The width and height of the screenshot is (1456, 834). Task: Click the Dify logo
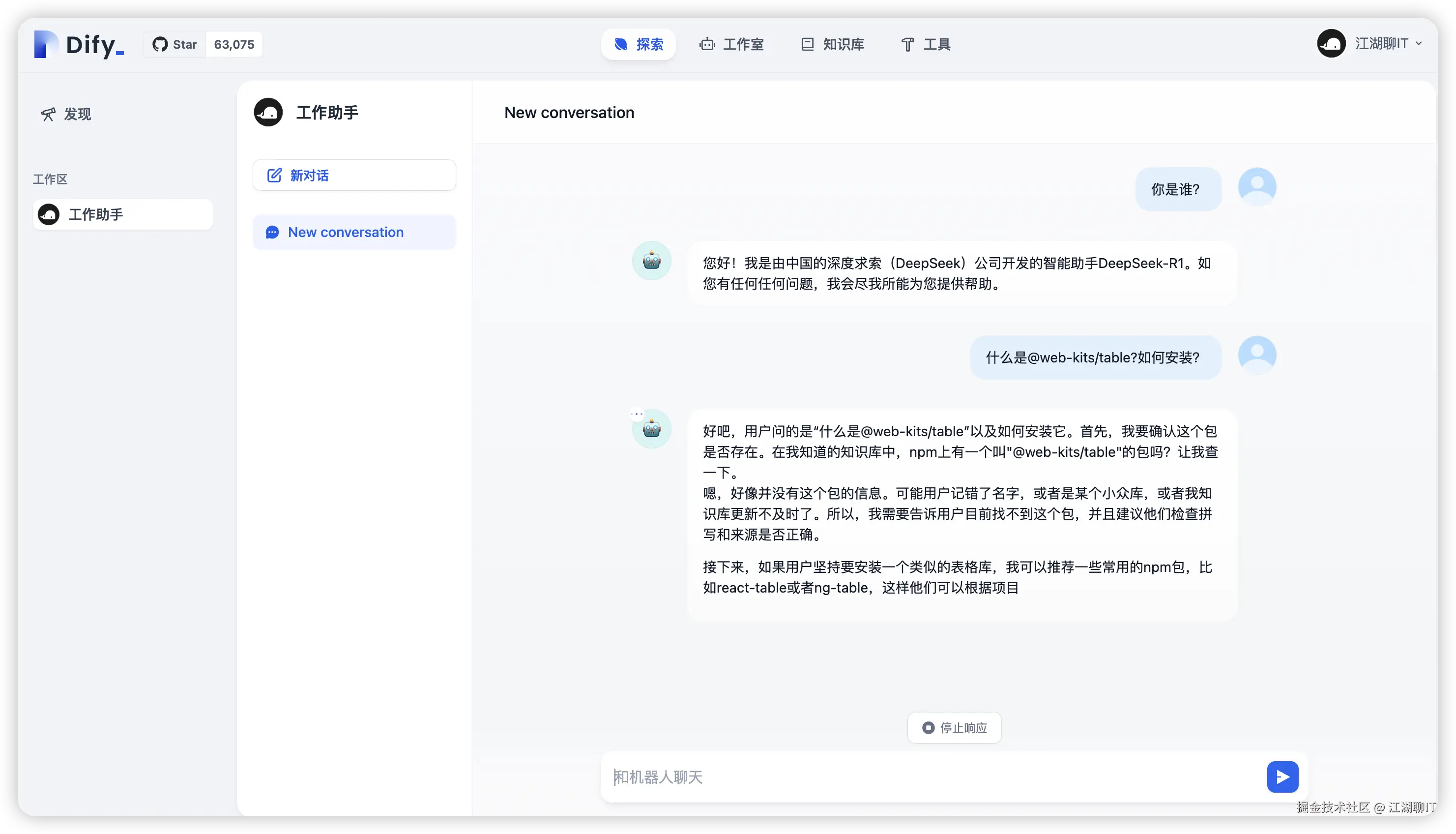tap(79, 45)
